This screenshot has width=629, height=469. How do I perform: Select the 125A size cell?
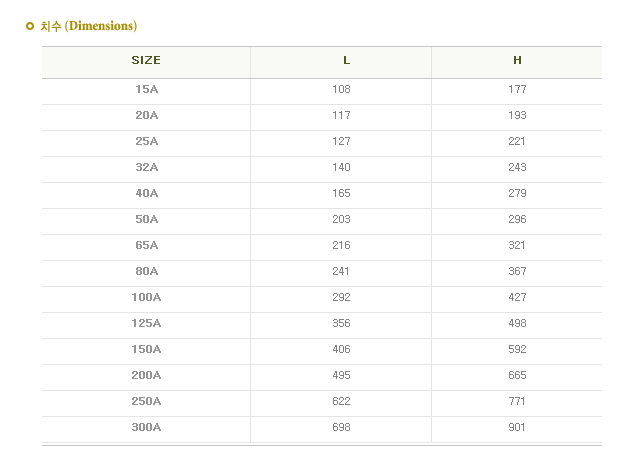pyautogui.click(x=146, y=323)
